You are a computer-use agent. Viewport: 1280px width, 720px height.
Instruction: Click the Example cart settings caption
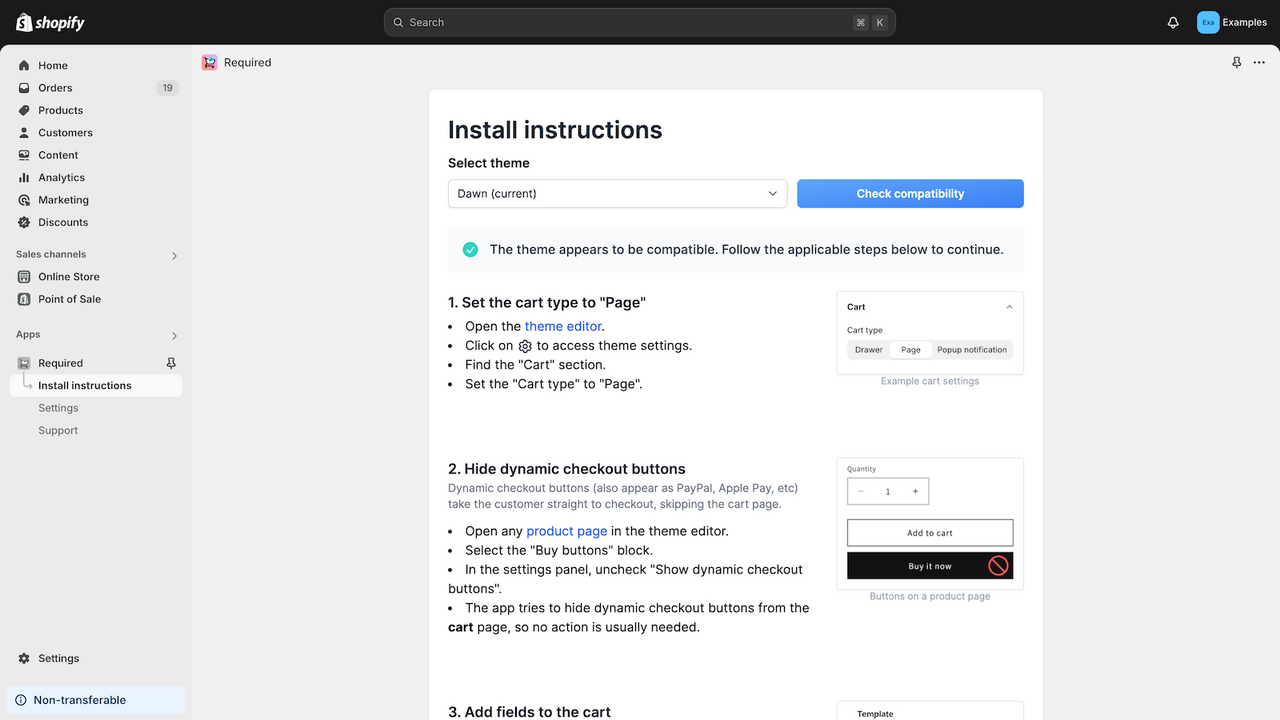[930, 381]
